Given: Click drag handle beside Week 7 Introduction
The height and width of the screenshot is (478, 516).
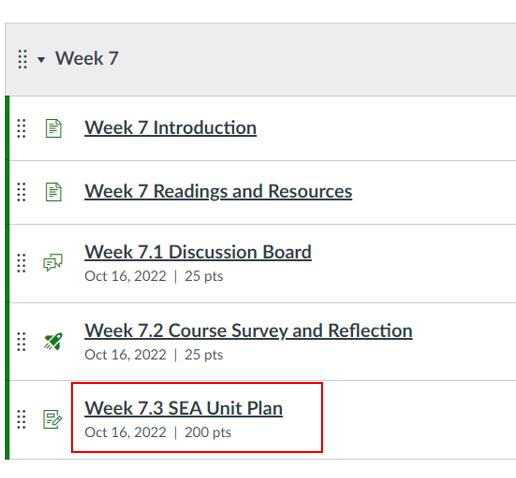Looking at the screenshot, I should (x=21, y=128).
